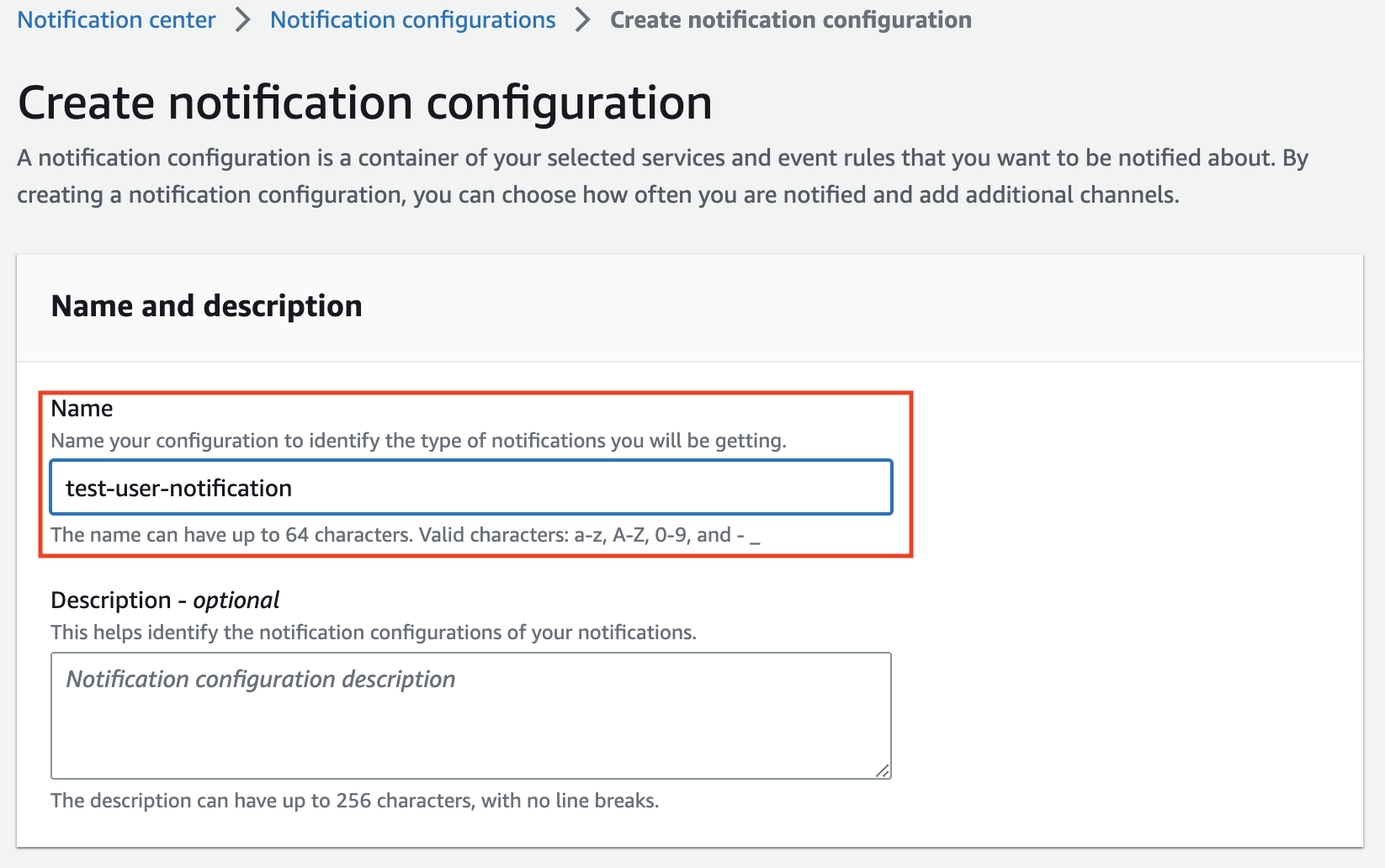
Task: Go to Notification configurations breadcrumb
Action: pyautogui.click(x=412, y=19)
